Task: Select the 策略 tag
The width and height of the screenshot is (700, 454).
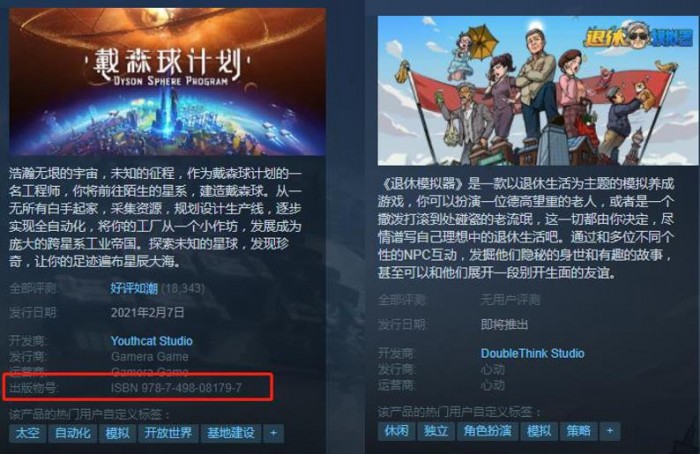Action: coord(578,431)
